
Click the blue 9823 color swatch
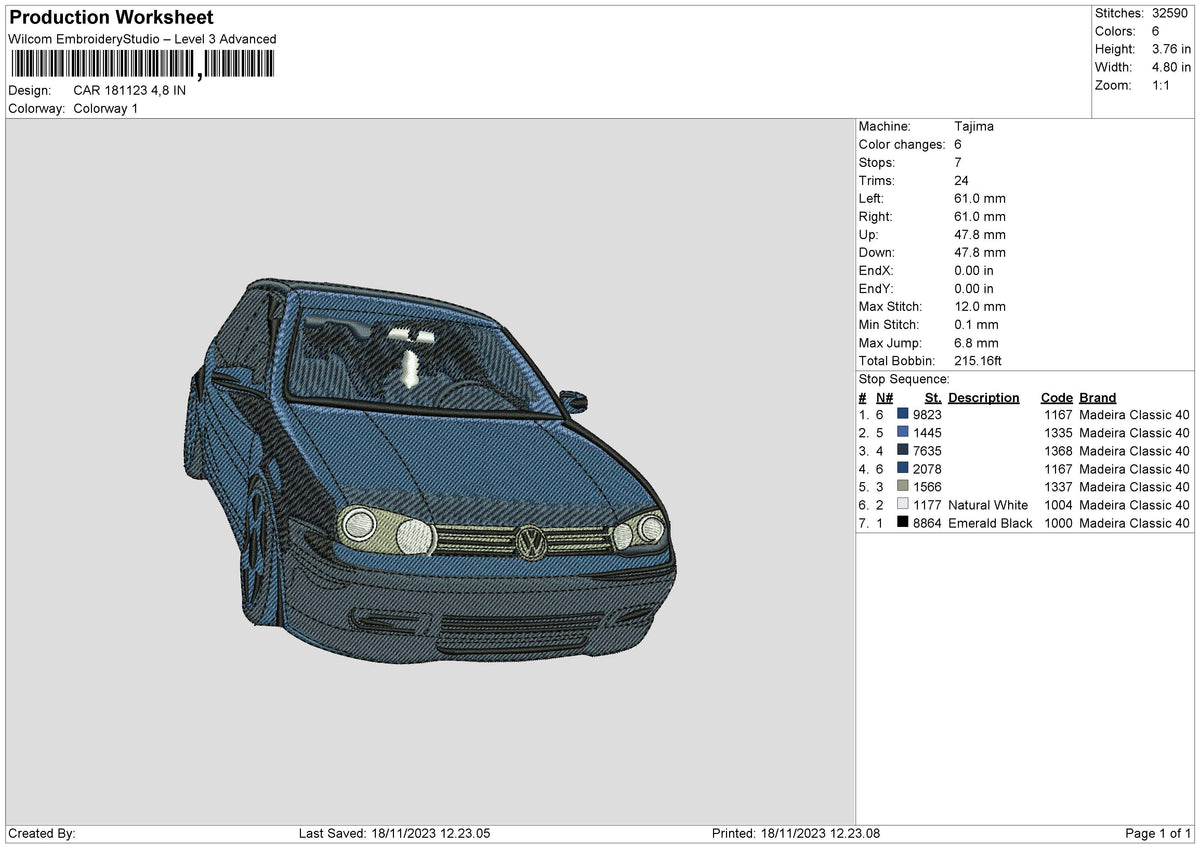pos(903,415)
